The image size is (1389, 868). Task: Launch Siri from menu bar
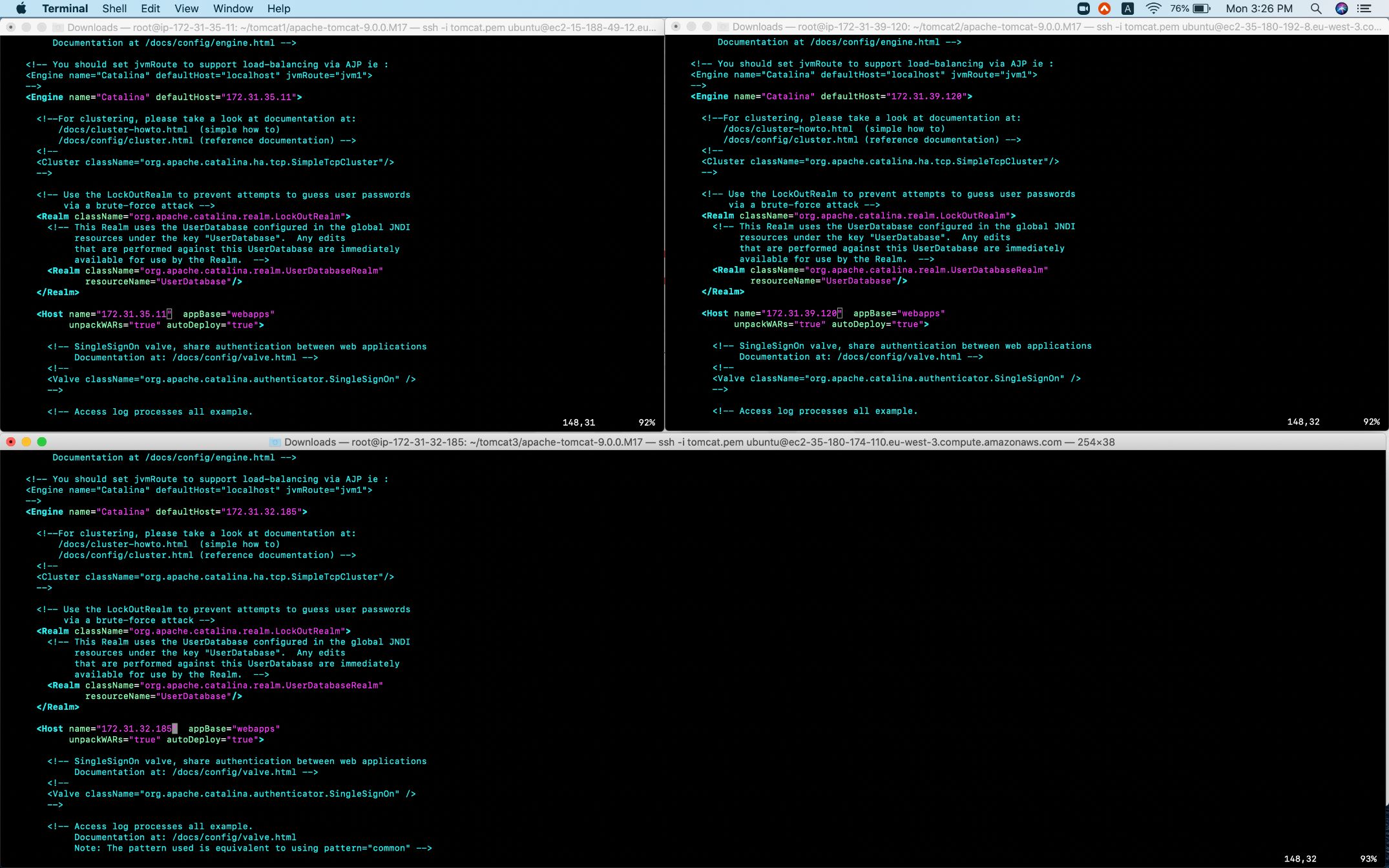point(1341,8)
